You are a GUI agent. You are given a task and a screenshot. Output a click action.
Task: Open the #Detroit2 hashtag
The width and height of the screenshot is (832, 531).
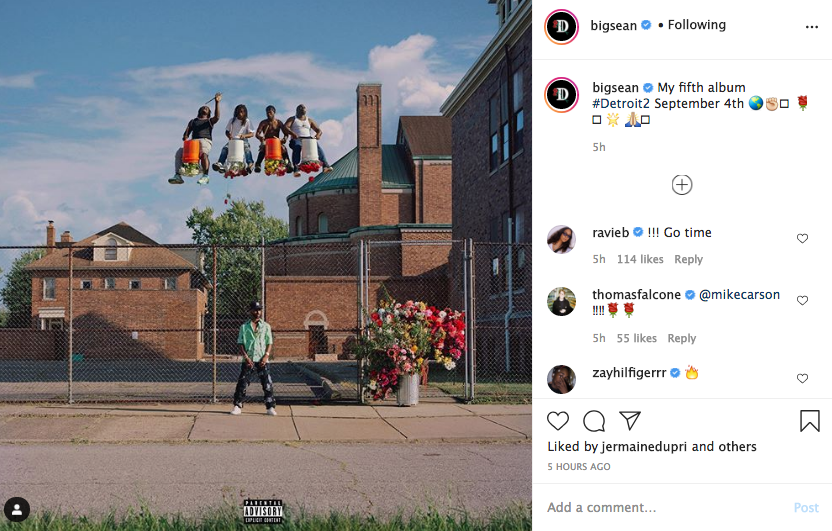coord(621,103)
